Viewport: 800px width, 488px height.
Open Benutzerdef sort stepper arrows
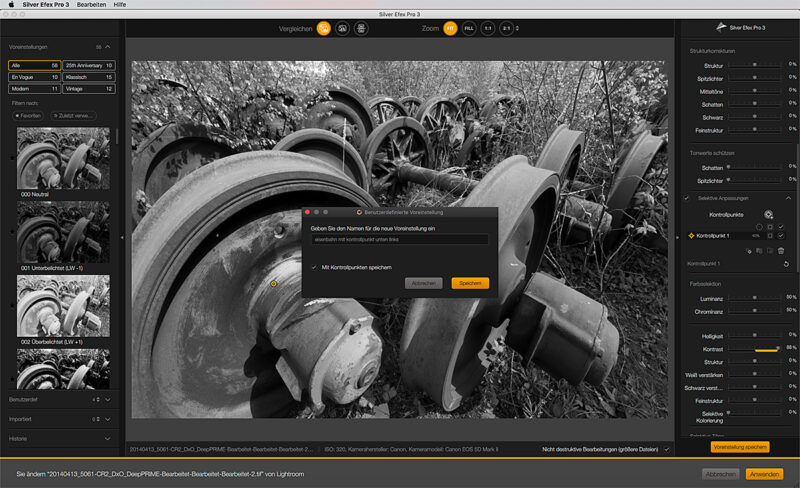point(98,400)
